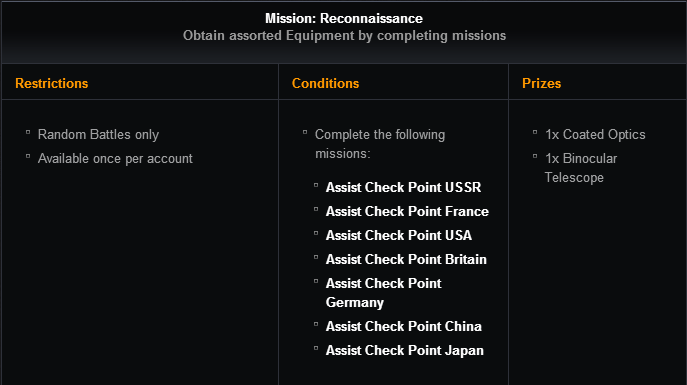Open the Assist Check Point China mission
Screen dimensions: 687x385
pyautogui.click(x=404, y=327)
